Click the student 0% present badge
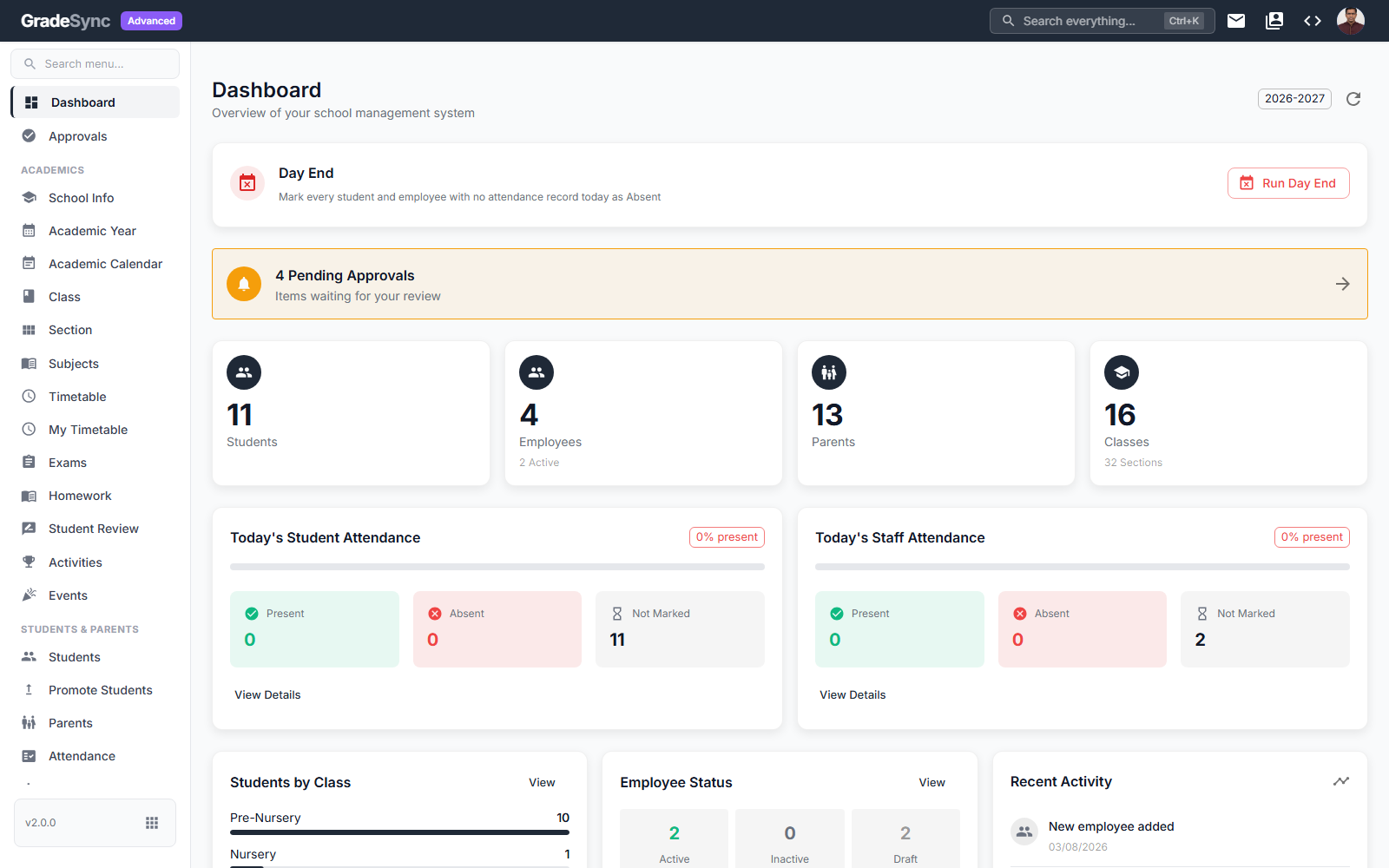Screen dimensions: 1389x868 tap(727, 537)
